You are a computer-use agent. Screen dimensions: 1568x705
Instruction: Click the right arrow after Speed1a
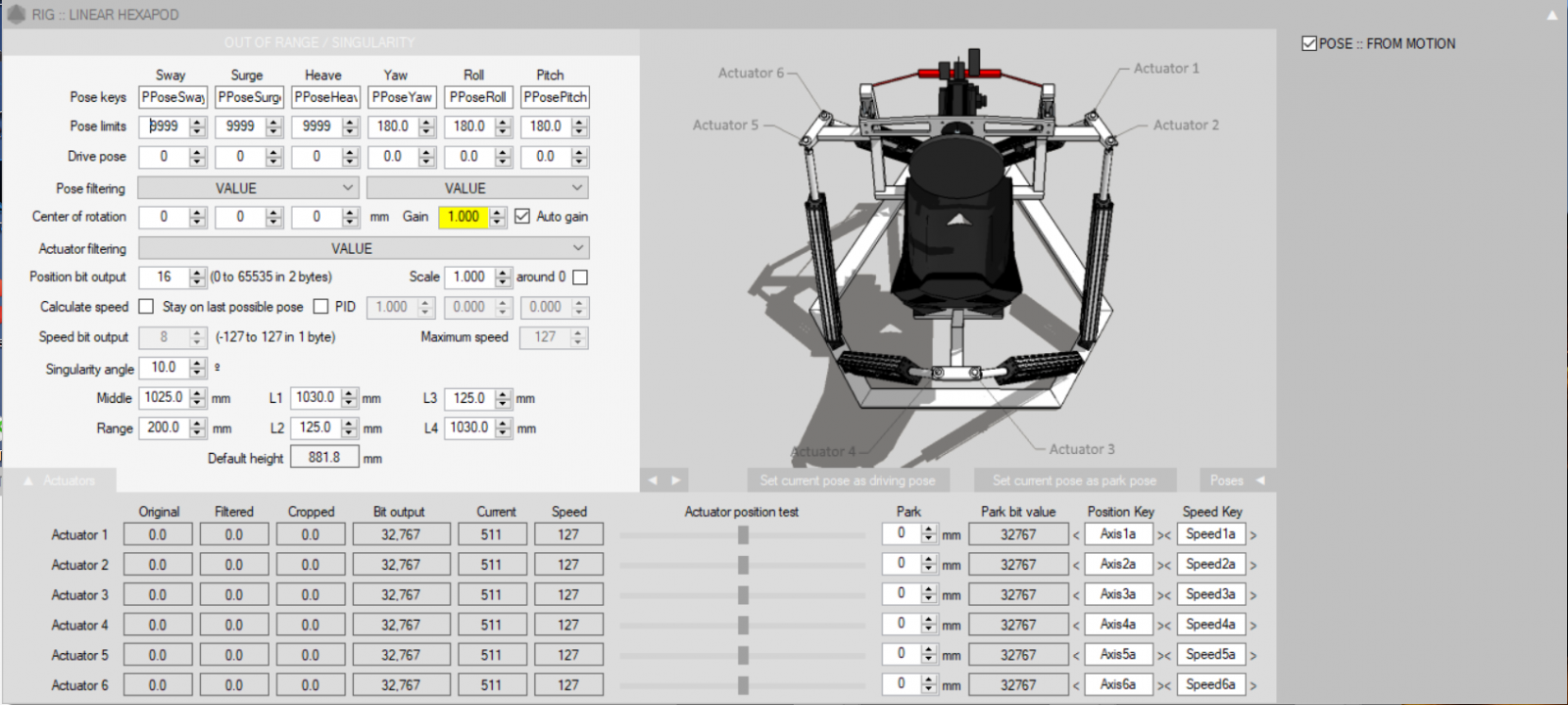click(x=1252, y=535)
